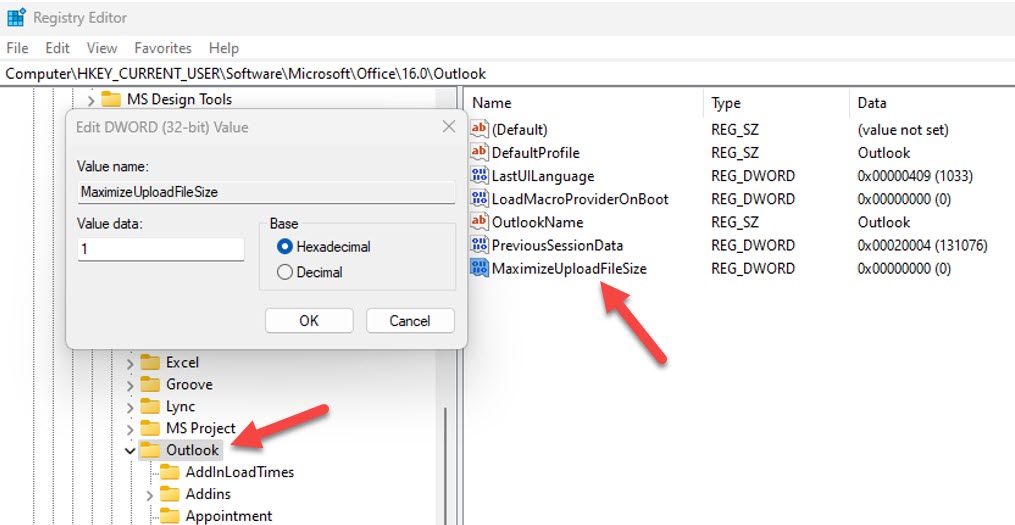
Task: Select the Addins key label
Action: click(x=208, y=494)
